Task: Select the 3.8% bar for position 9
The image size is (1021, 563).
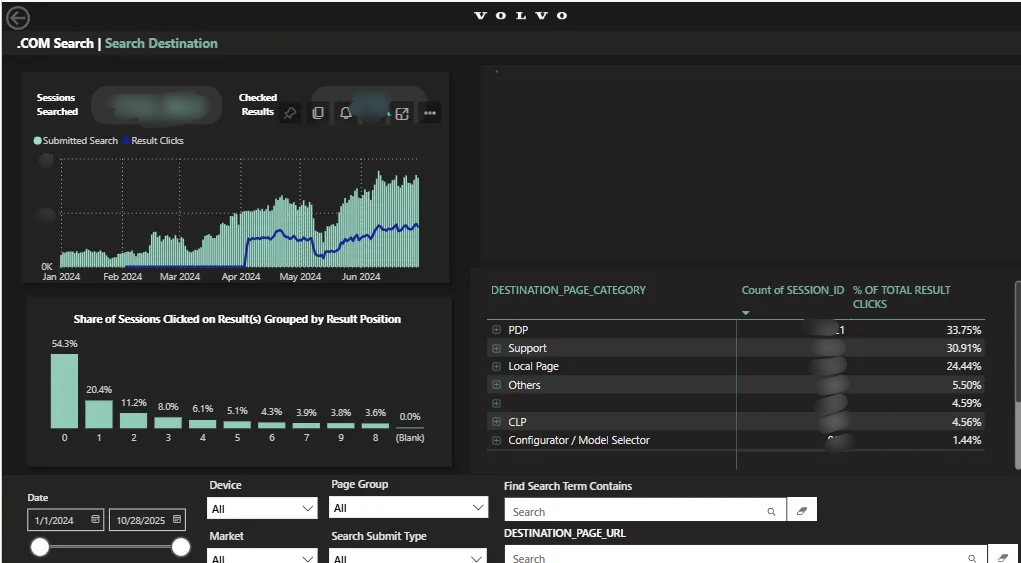Action: (341, 426)
